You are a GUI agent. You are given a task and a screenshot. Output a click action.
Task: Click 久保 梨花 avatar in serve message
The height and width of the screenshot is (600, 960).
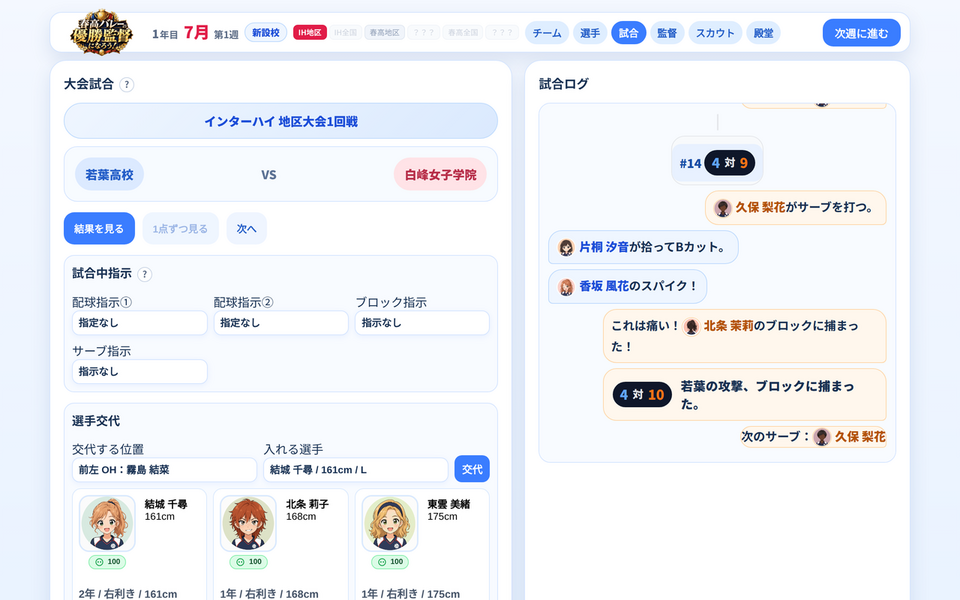coord(723,208)
